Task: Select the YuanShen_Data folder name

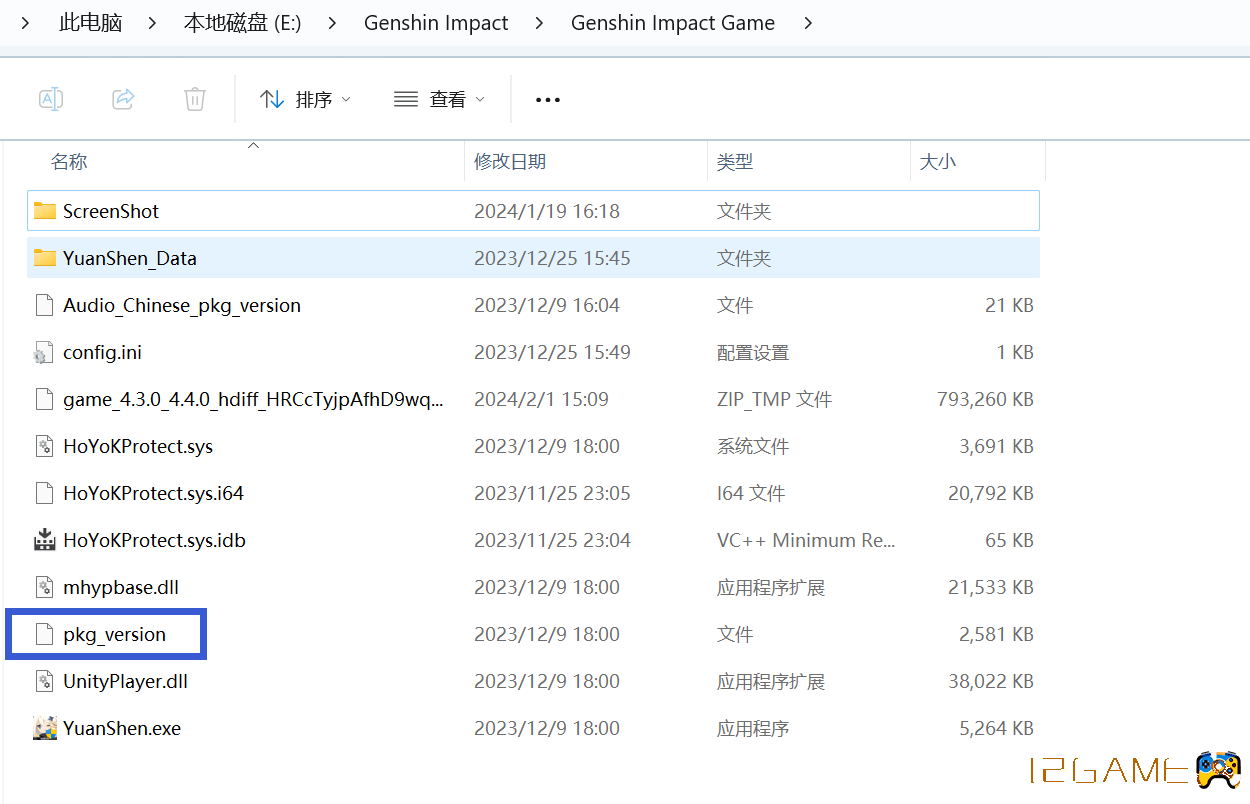Action: click(x=130, y=258)
